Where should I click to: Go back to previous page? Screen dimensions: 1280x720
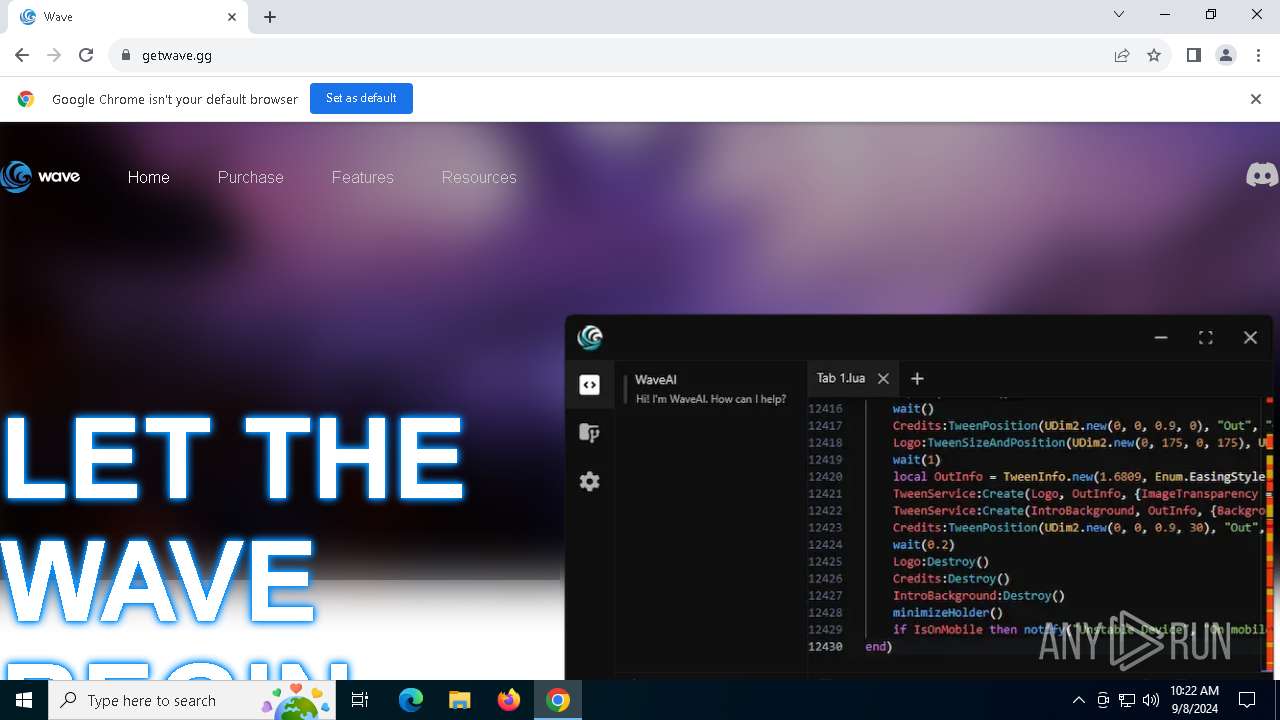pos(22,55)
